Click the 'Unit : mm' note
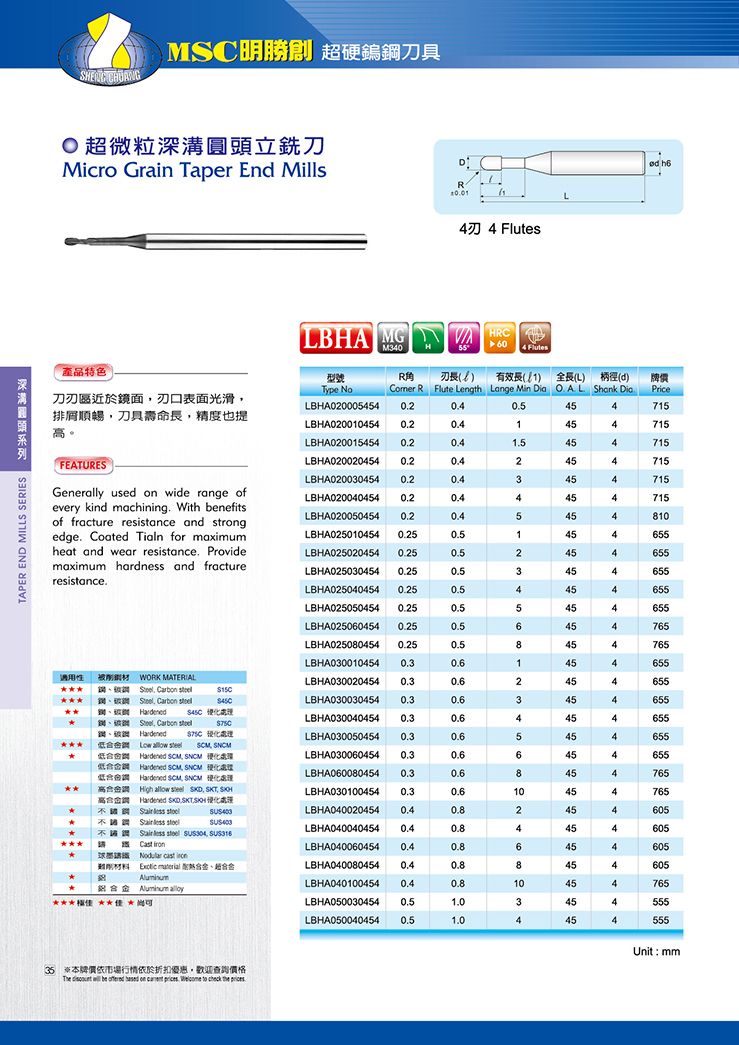The image size is (739, 1045). click(656, 951)
